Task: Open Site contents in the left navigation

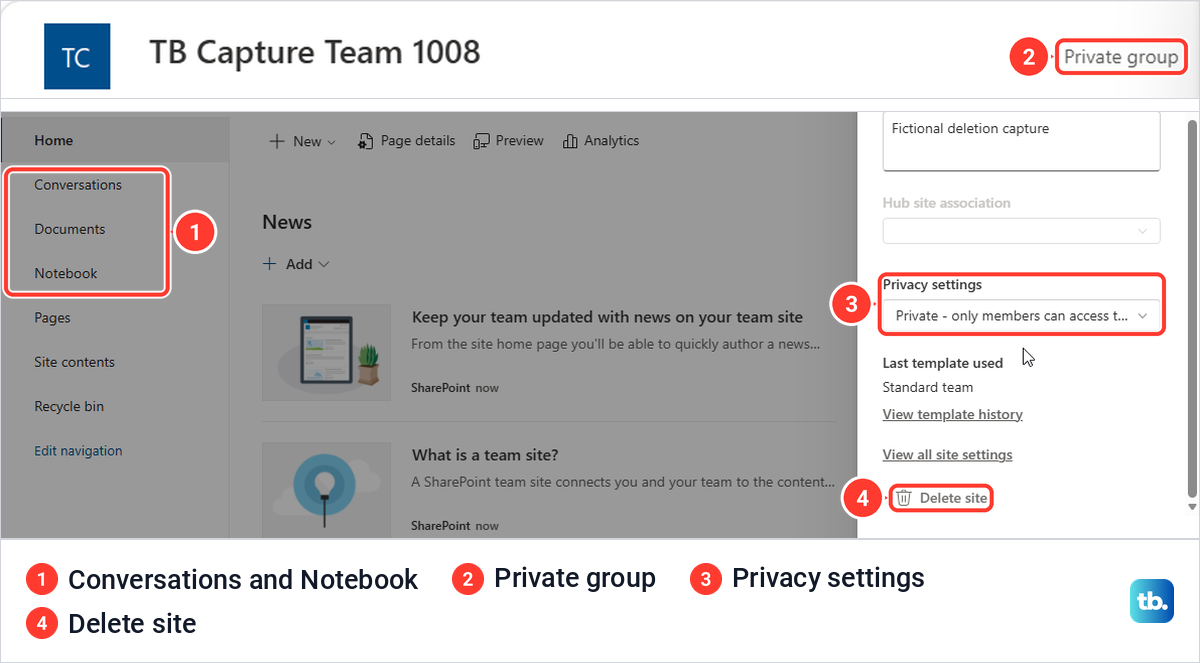Action: coord(74,362)
